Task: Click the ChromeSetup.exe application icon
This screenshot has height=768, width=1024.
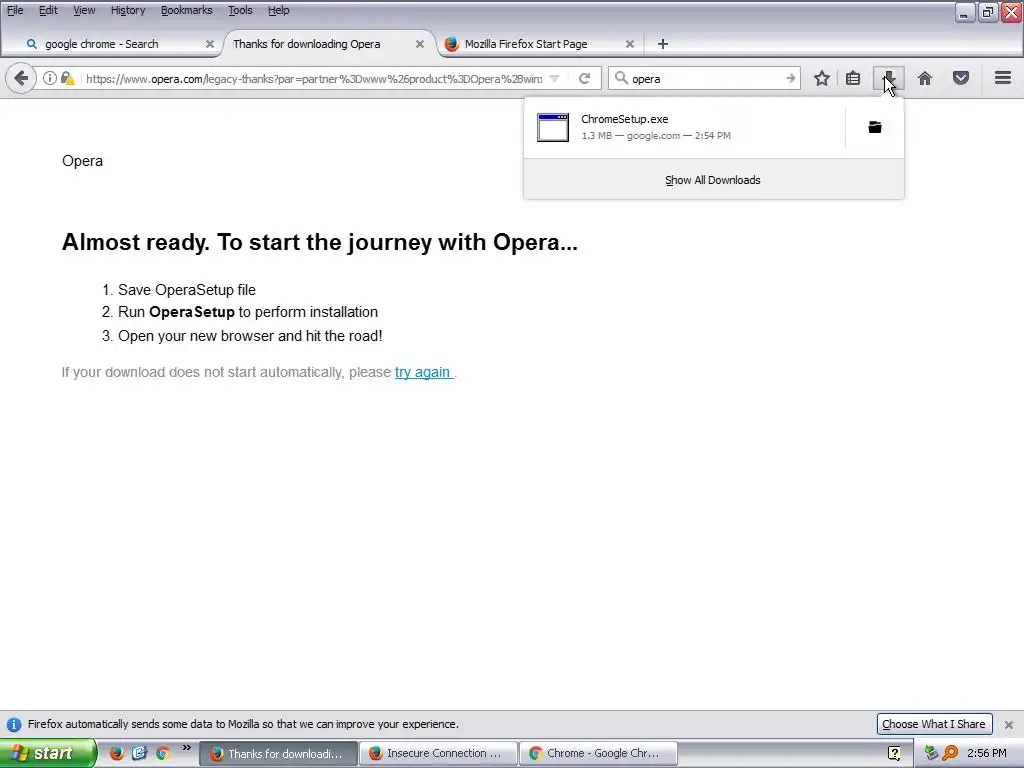Action: 553,127
